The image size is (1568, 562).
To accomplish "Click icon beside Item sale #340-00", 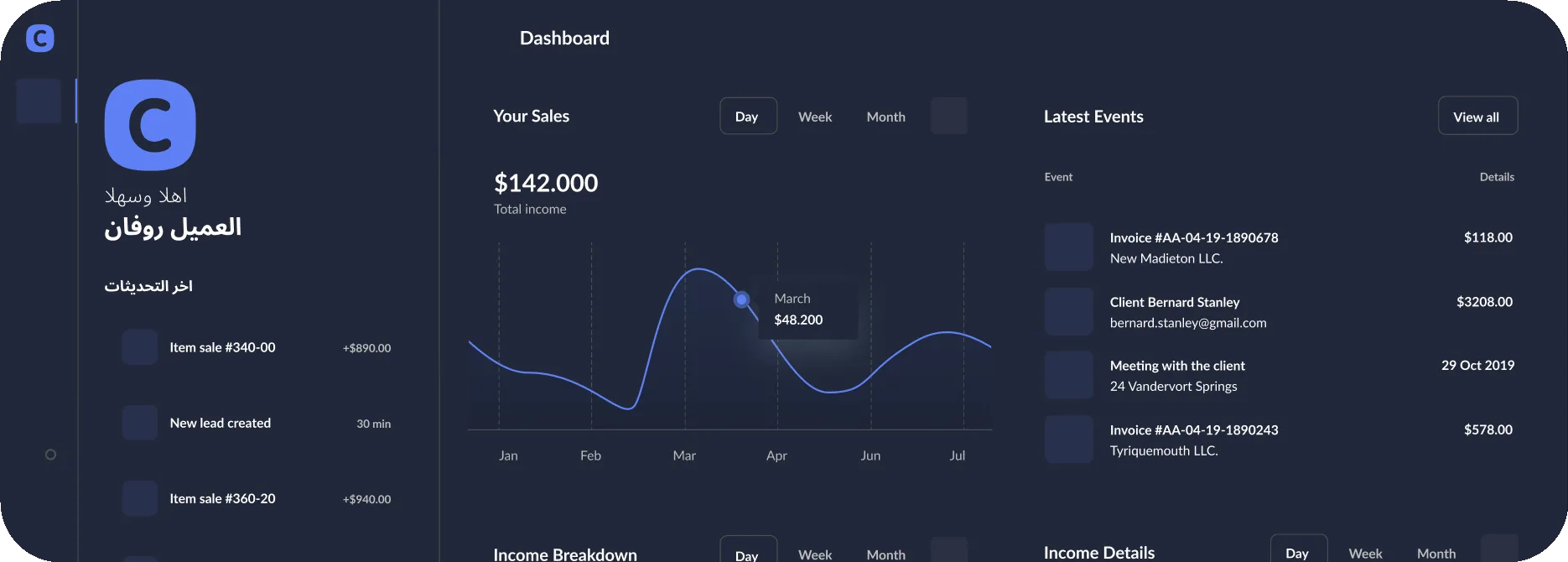I will [140, 347].
